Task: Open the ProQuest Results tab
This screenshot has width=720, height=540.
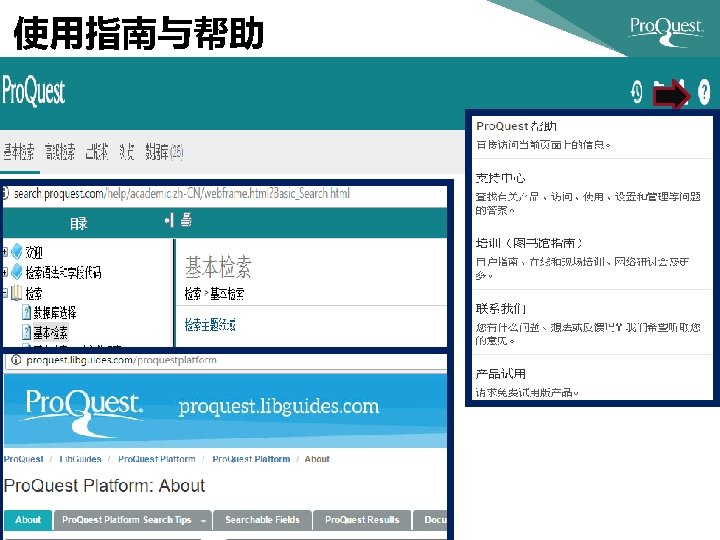Action: point(362,520)
